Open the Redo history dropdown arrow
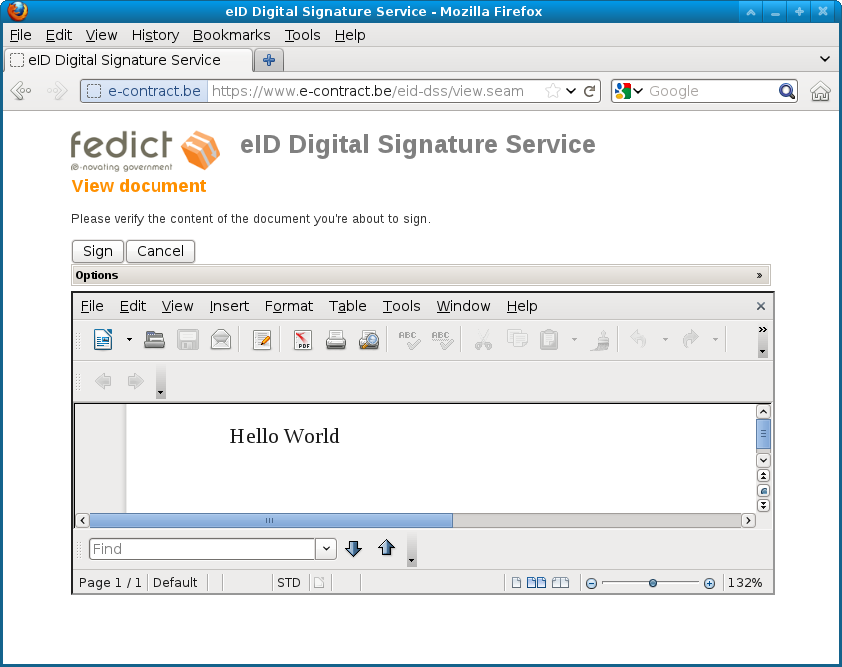The image size is (842, 667). 715,339
